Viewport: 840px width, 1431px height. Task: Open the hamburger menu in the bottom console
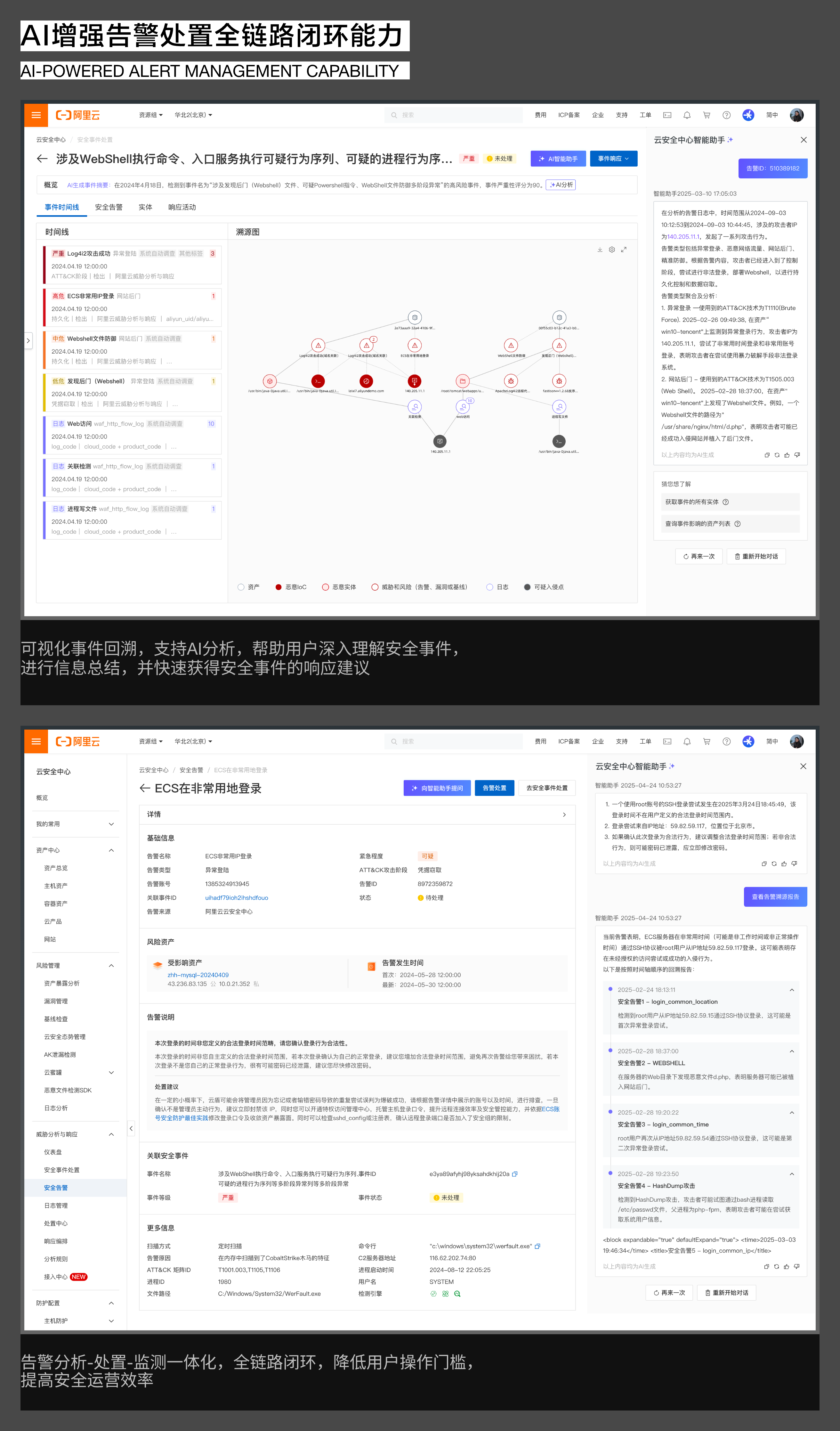click(x=36, y=741)
